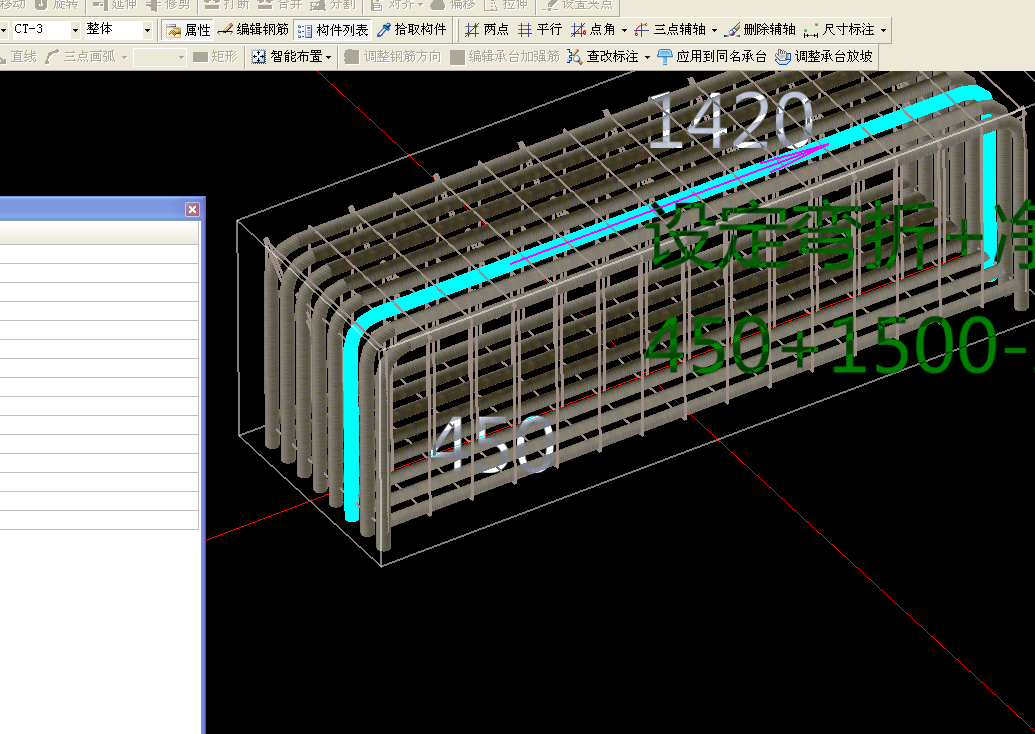Click 应用到同名承台 apply to same-name cap
This screenshot has width=1035, height=734.
pyautogui.click(x=712, y=57)
